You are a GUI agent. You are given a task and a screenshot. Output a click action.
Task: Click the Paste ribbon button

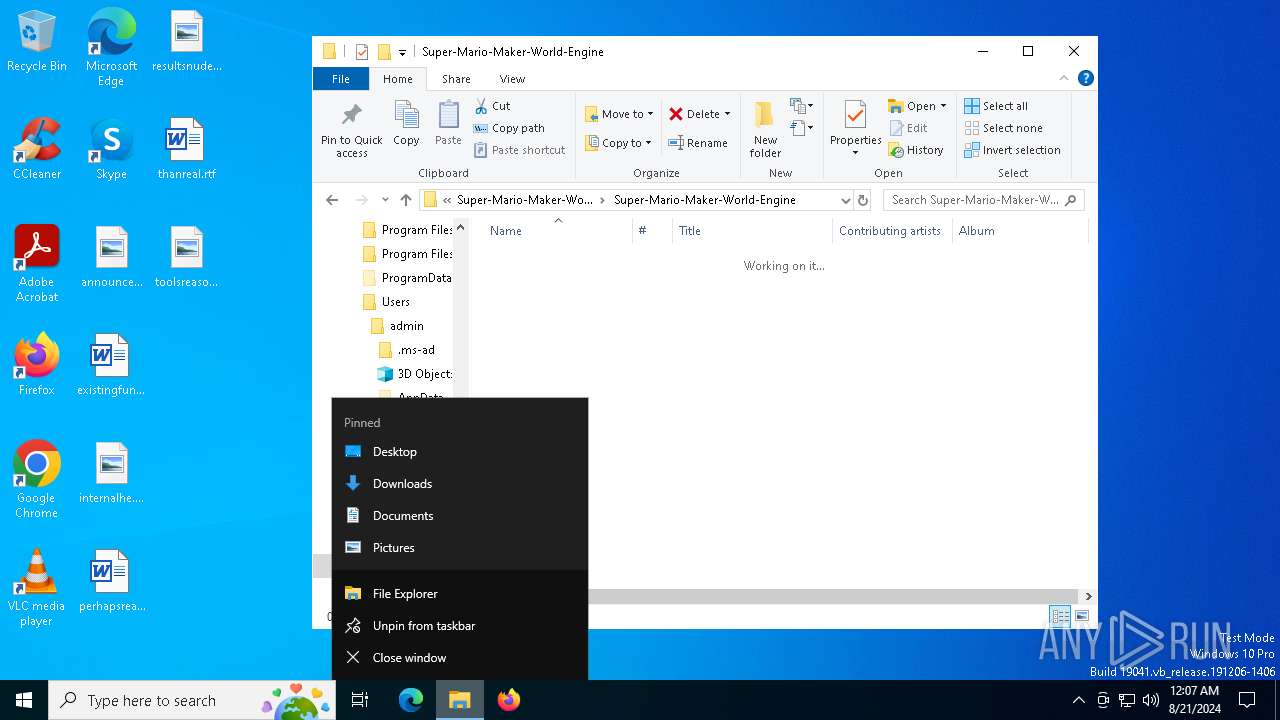[448, 124]
